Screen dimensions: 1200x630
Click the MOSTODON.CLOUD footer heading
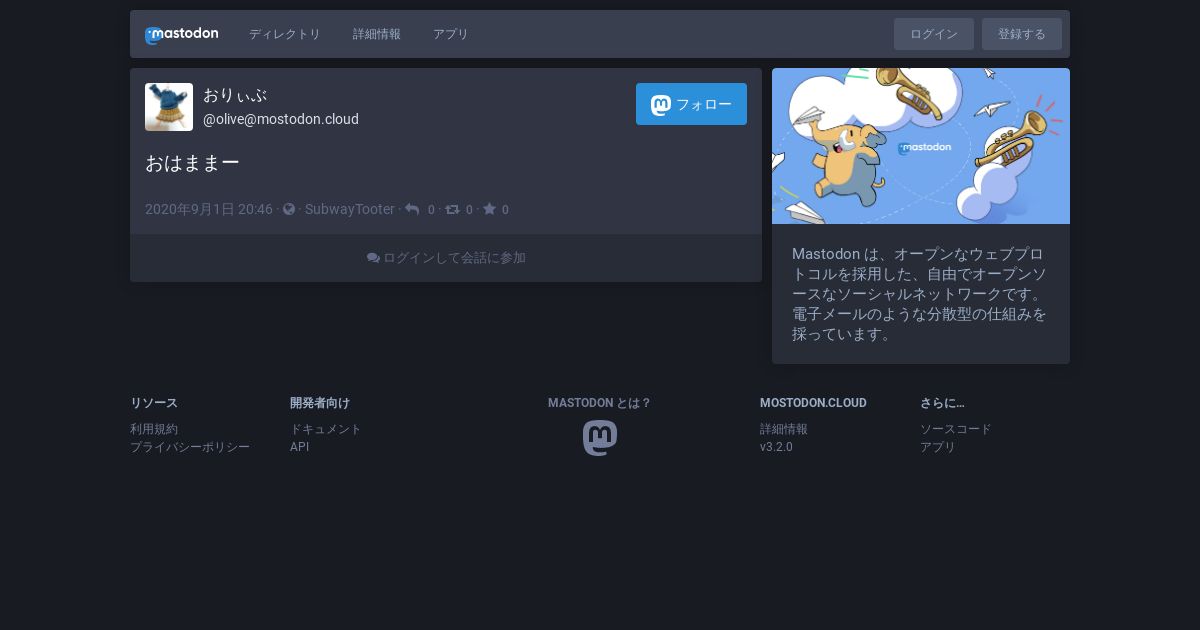pos(813,403)
